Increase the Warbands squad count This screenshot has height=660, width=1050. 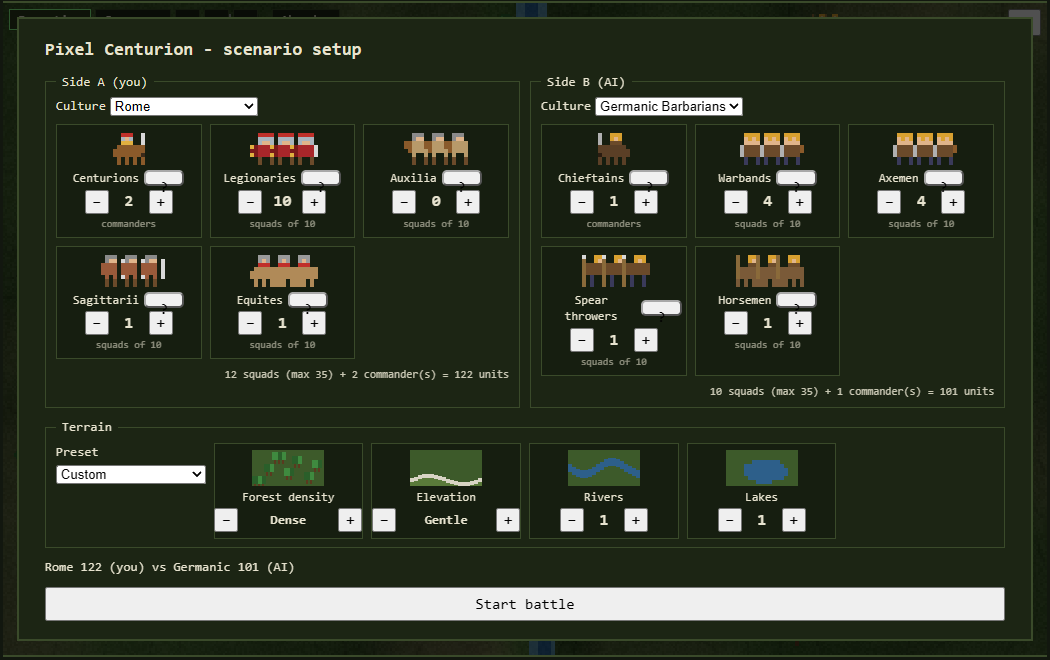[x=800, y=202]
